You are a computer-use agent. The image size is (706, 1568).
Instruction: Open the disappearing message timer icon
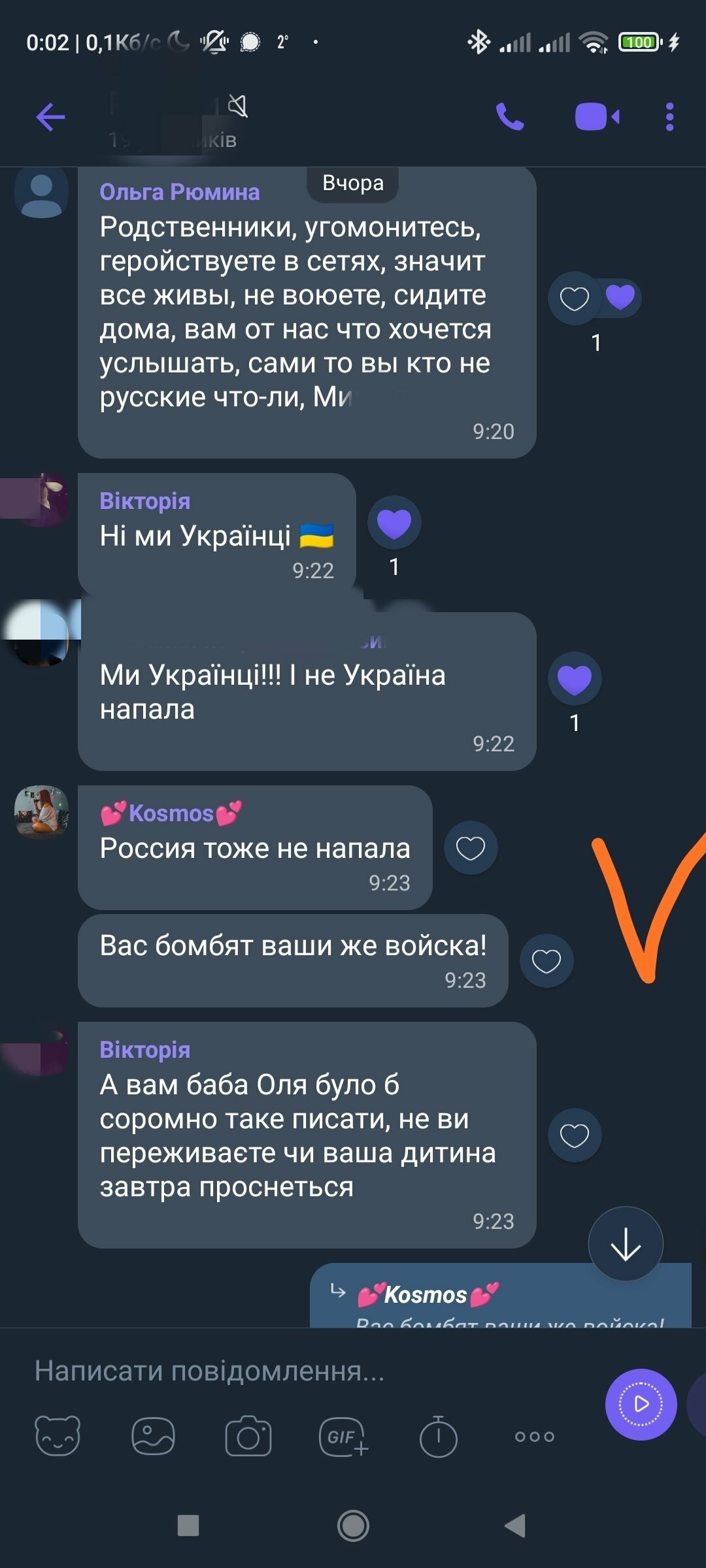point(438,1436)
